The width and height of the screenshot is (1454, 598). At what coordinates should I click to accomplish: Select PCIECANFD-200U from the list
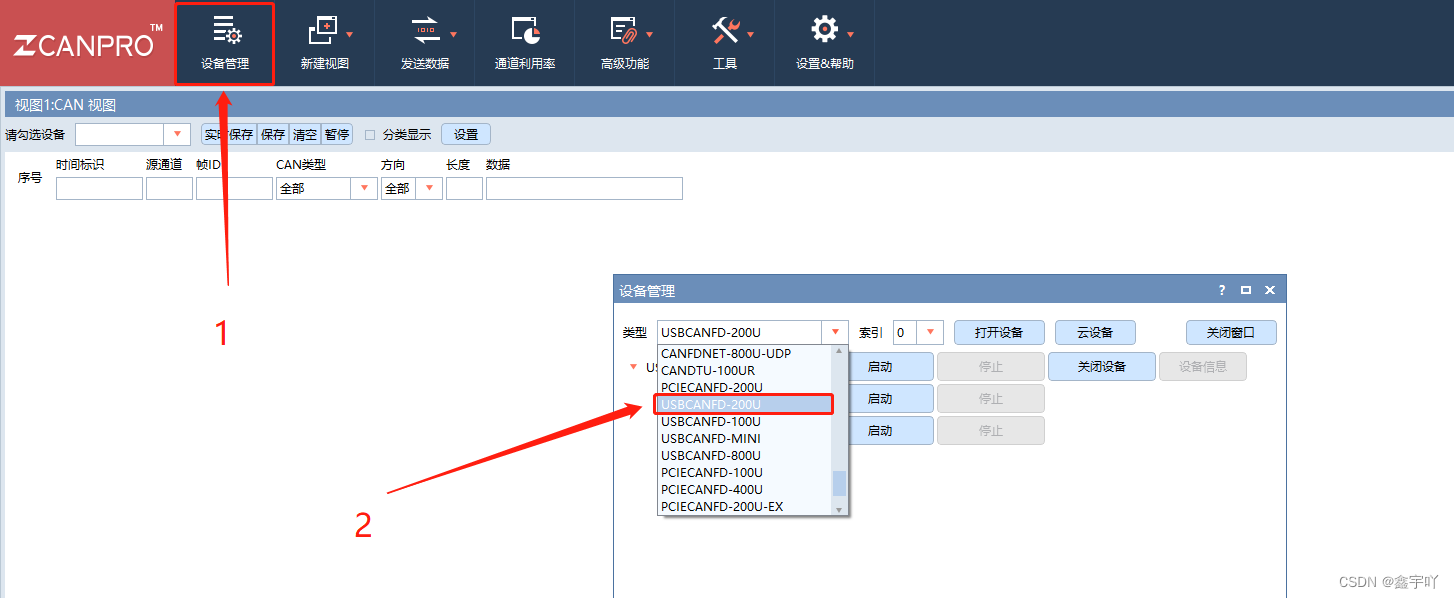click(x=744, y=387)
